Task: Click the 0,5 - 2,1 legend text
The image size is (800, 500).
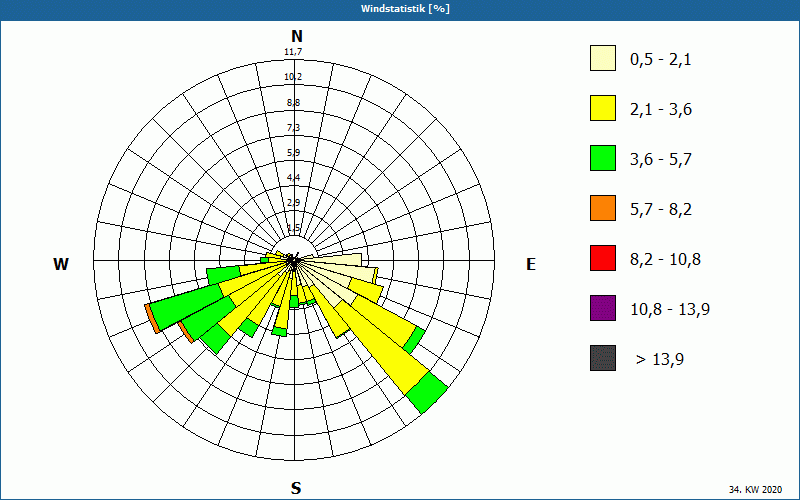Action: click(x=661, y=60)
